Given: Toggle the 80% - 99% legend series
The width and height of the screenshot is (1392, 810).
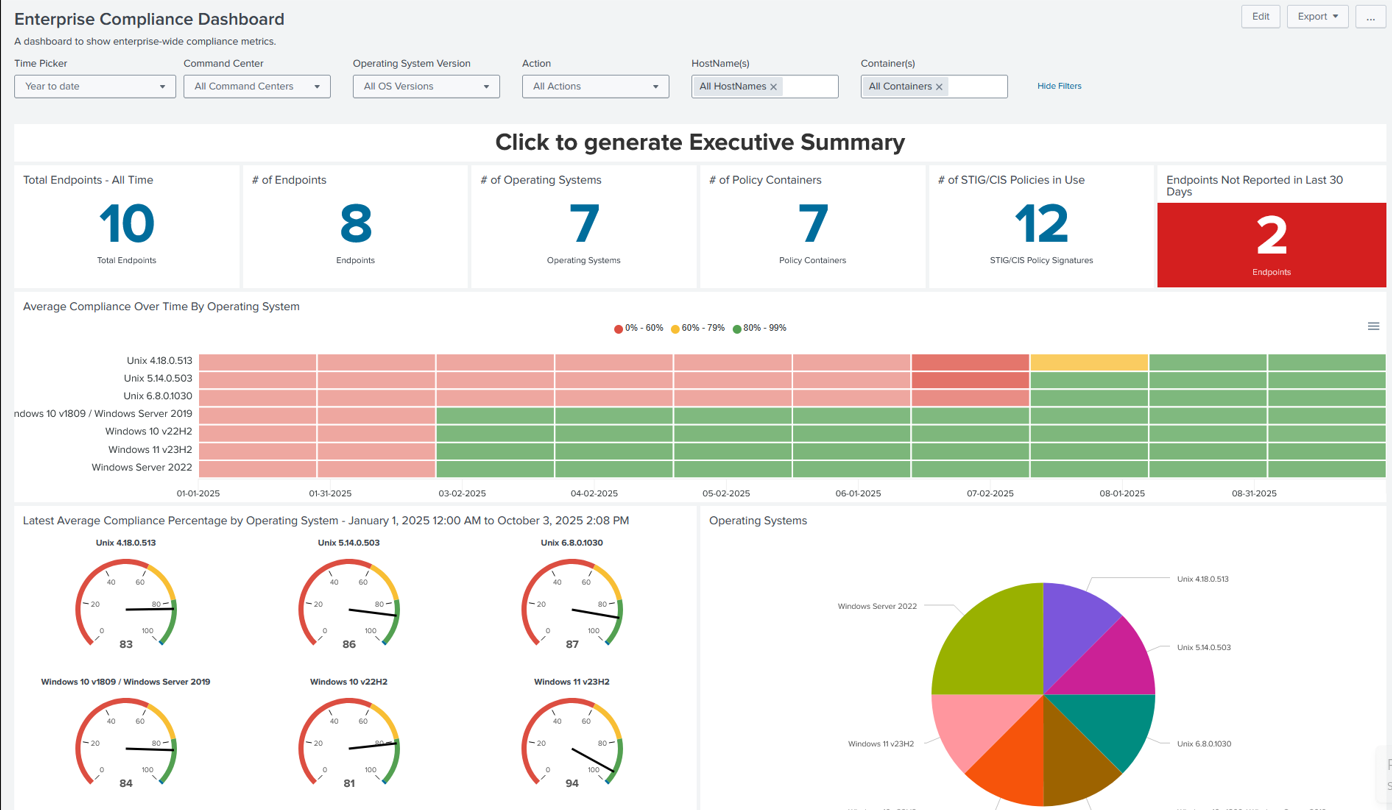Looking at the screenshot, I should (x=759, y=328).
